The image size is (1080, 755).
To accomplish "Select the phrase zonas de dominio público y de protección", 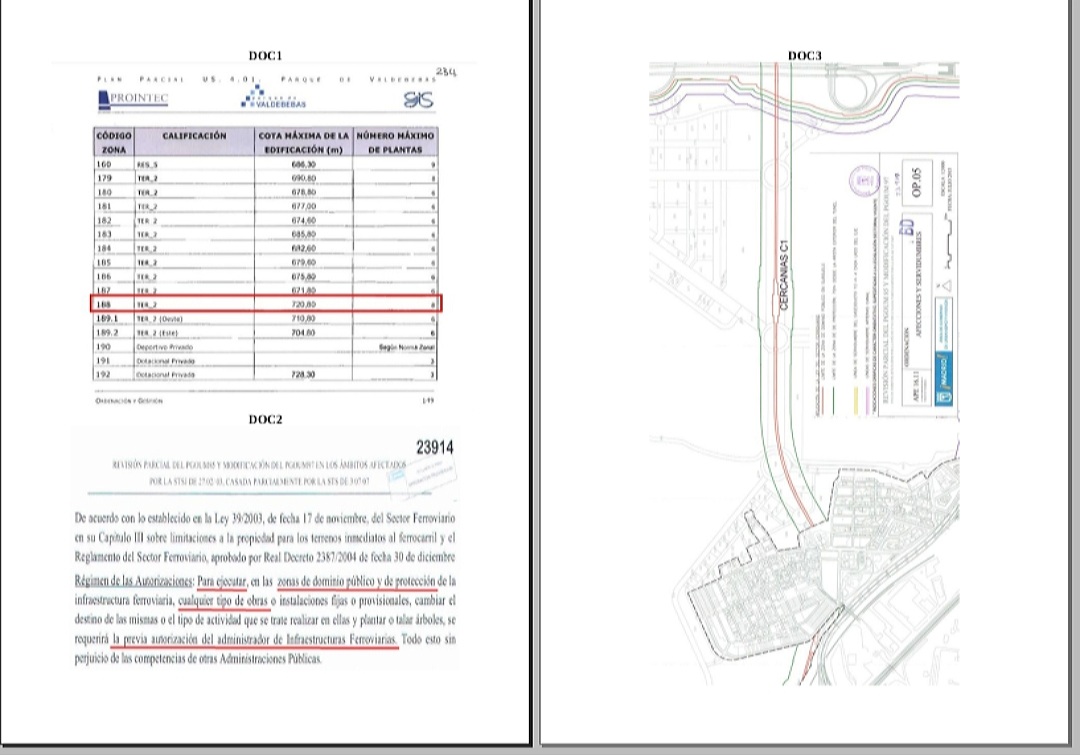I will [357, 581].
